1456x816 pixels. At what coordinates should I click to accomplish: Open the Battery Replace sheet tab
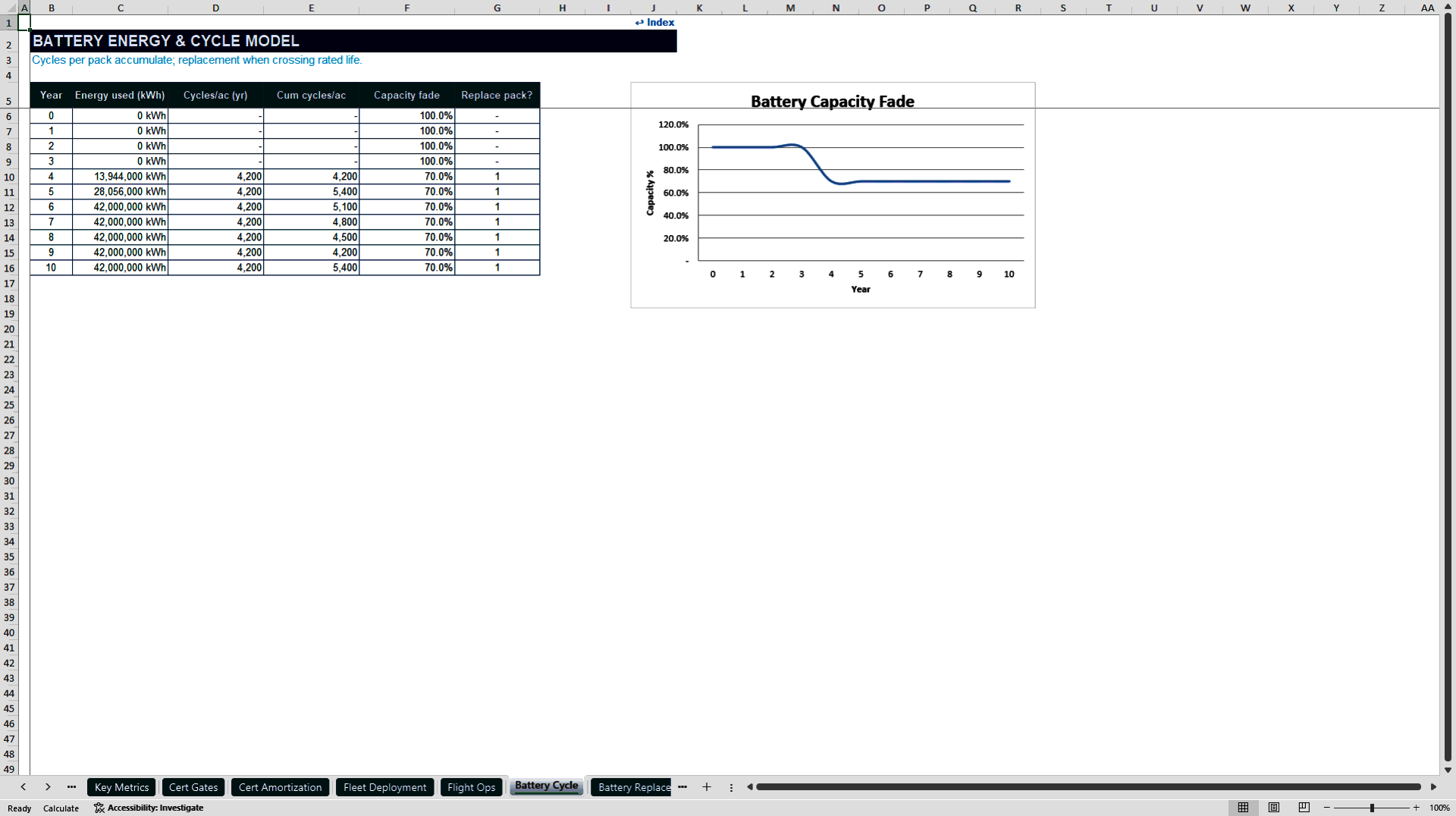[632, 787]
